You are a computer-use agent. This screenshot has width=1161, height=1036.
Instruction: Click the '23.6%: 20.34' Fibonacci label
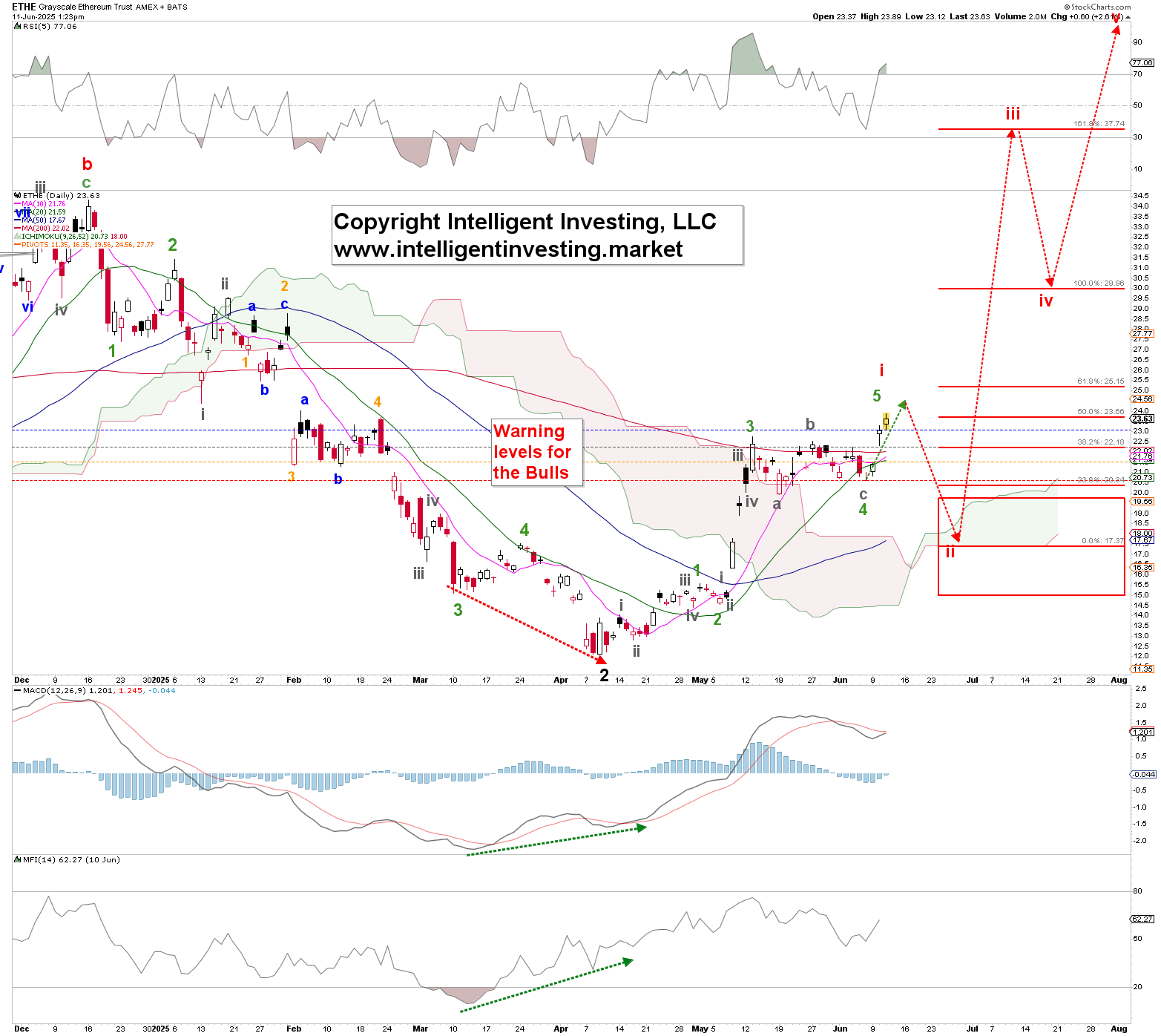1101,480
